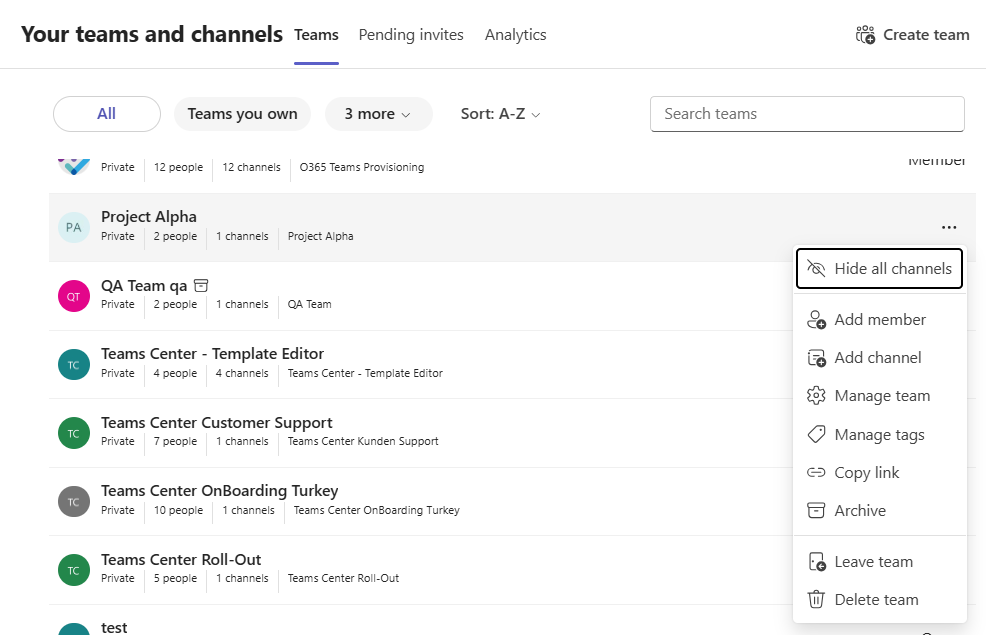Click '7 people' in Customer Support row

(175, 441)
